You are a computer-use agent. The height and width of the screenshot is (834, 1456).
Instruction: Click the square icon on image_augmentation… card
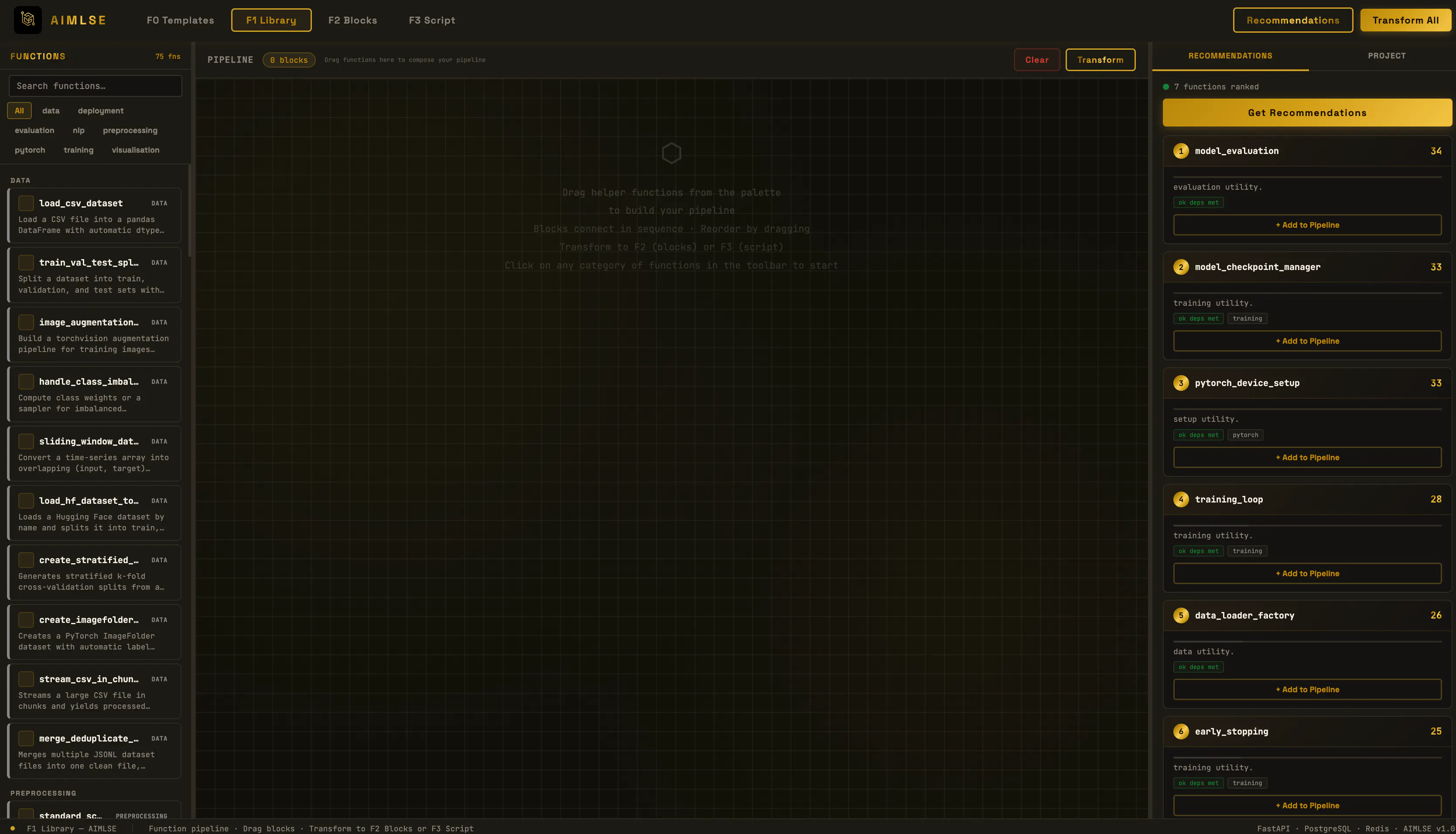click(x=26, y=322)
